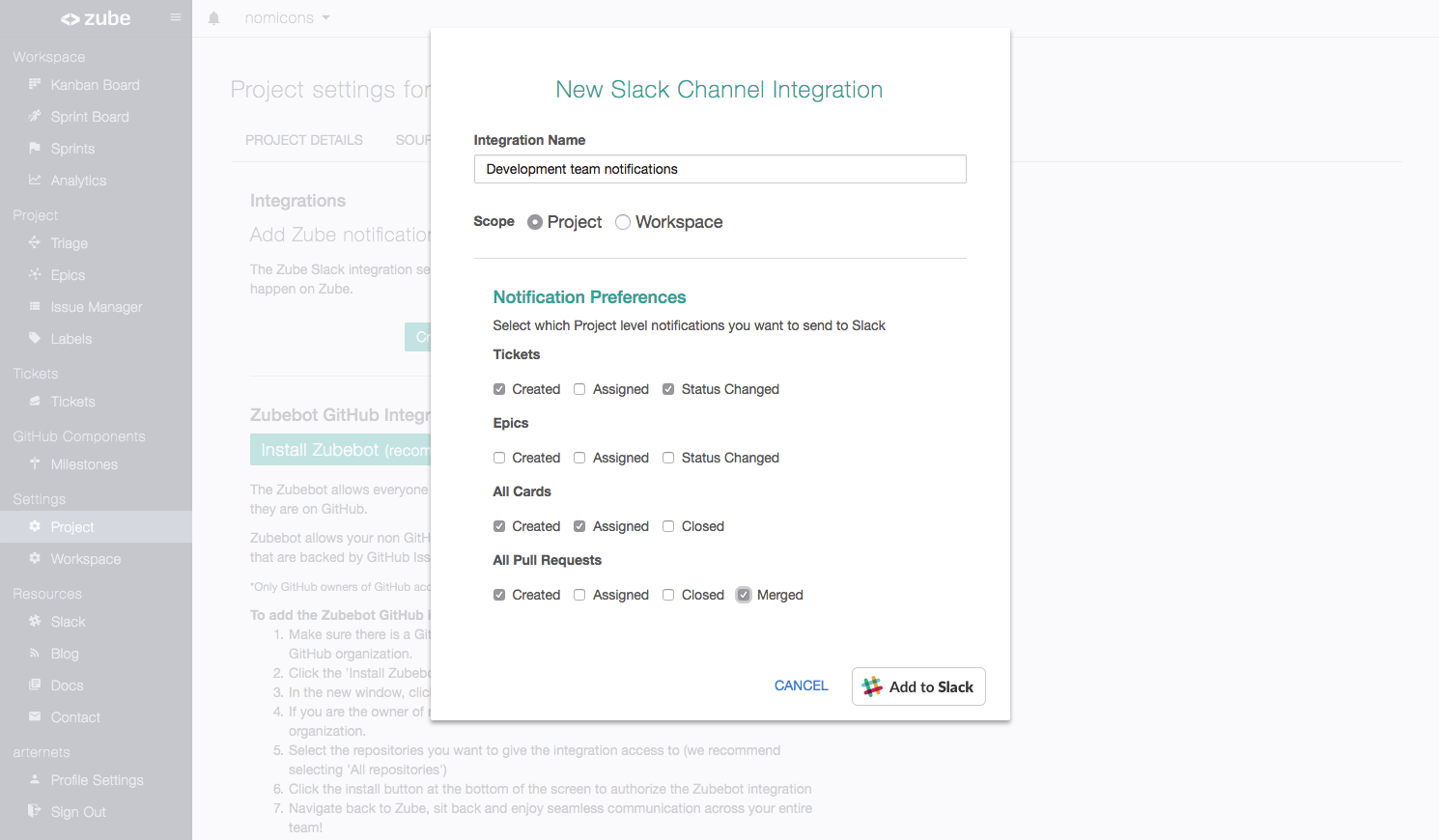Enable Epics Created checkbox
The width and height of the screenshot is (1439, 840).
pyautogui.click(x=499, y=458)
